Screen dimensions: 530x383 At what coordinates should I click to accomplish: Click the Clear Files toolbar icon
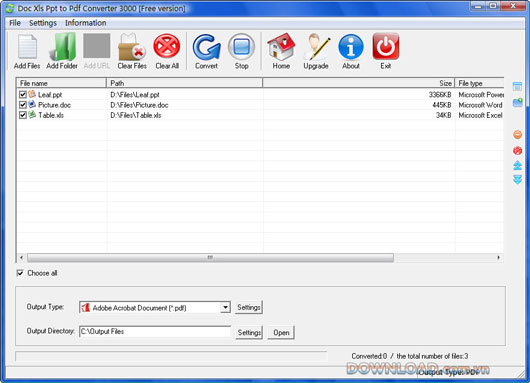[x=132, y=47]
